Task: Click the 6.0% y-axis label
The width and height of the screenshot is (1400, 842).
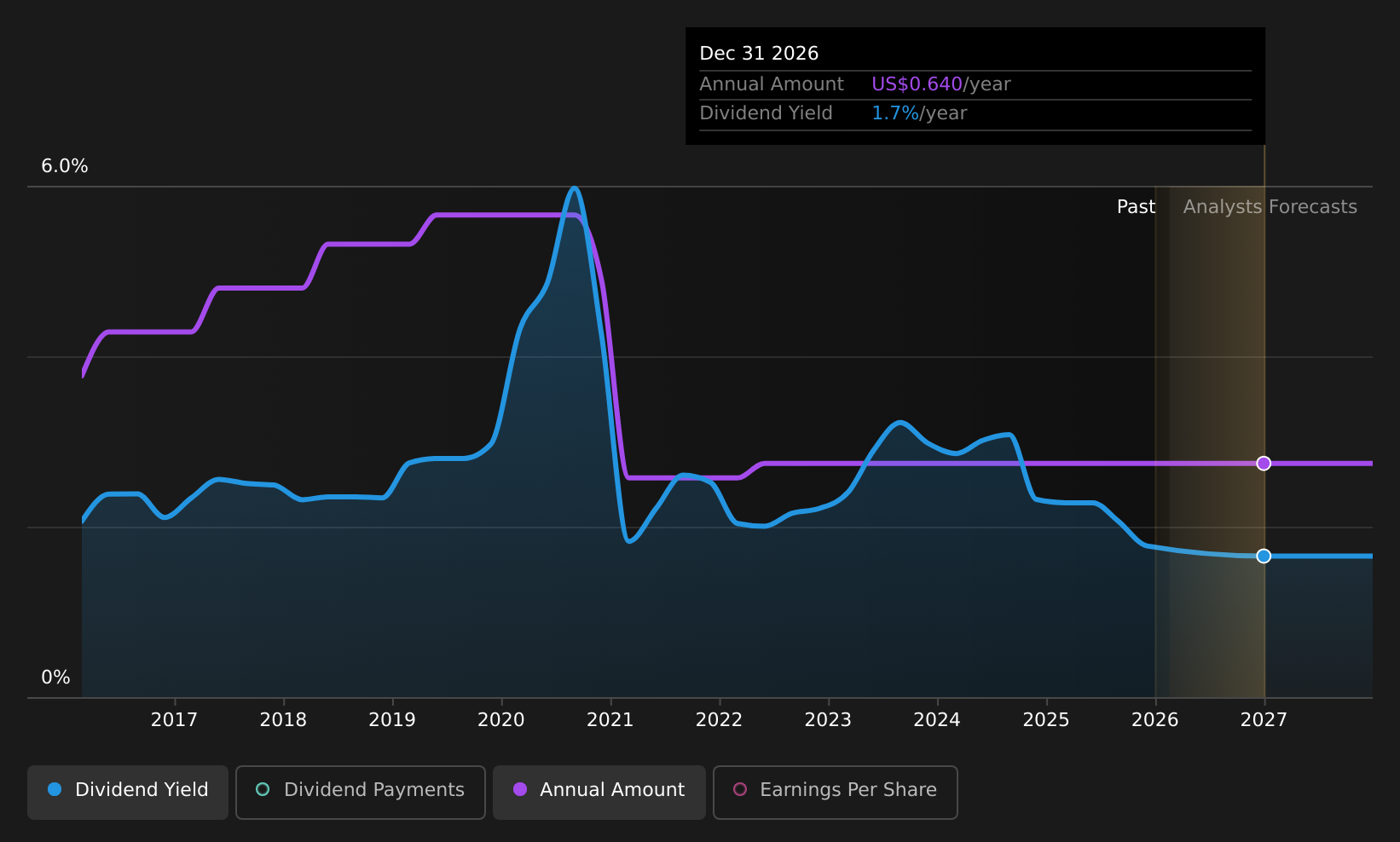Action: point(65,166)
